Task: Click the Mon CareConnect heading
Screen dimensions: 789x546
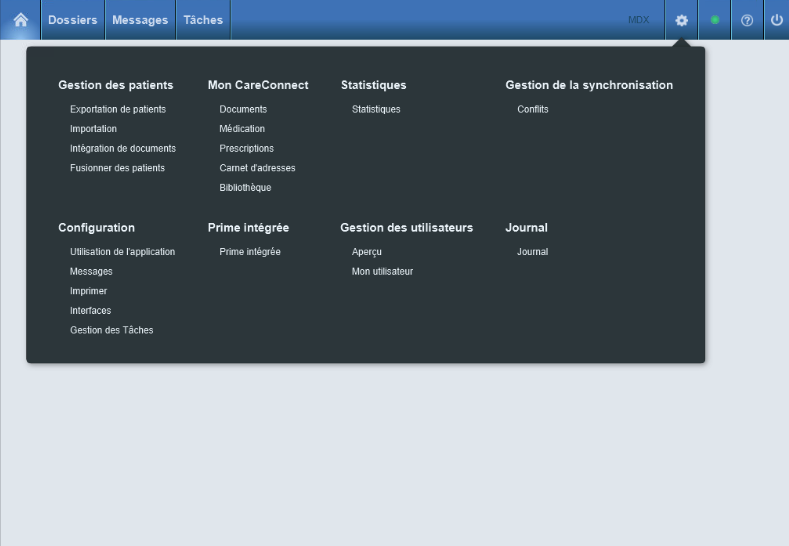Action: [258, 85]
